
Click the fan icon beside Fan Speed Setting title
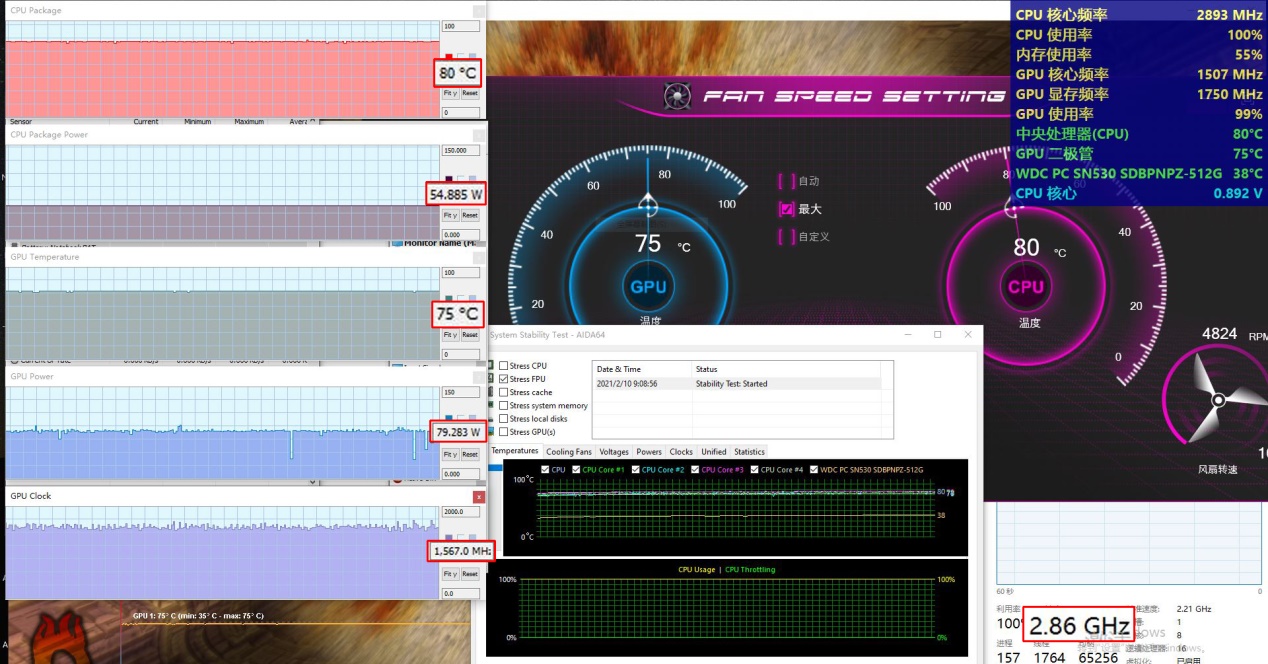[x=676, y=96]
